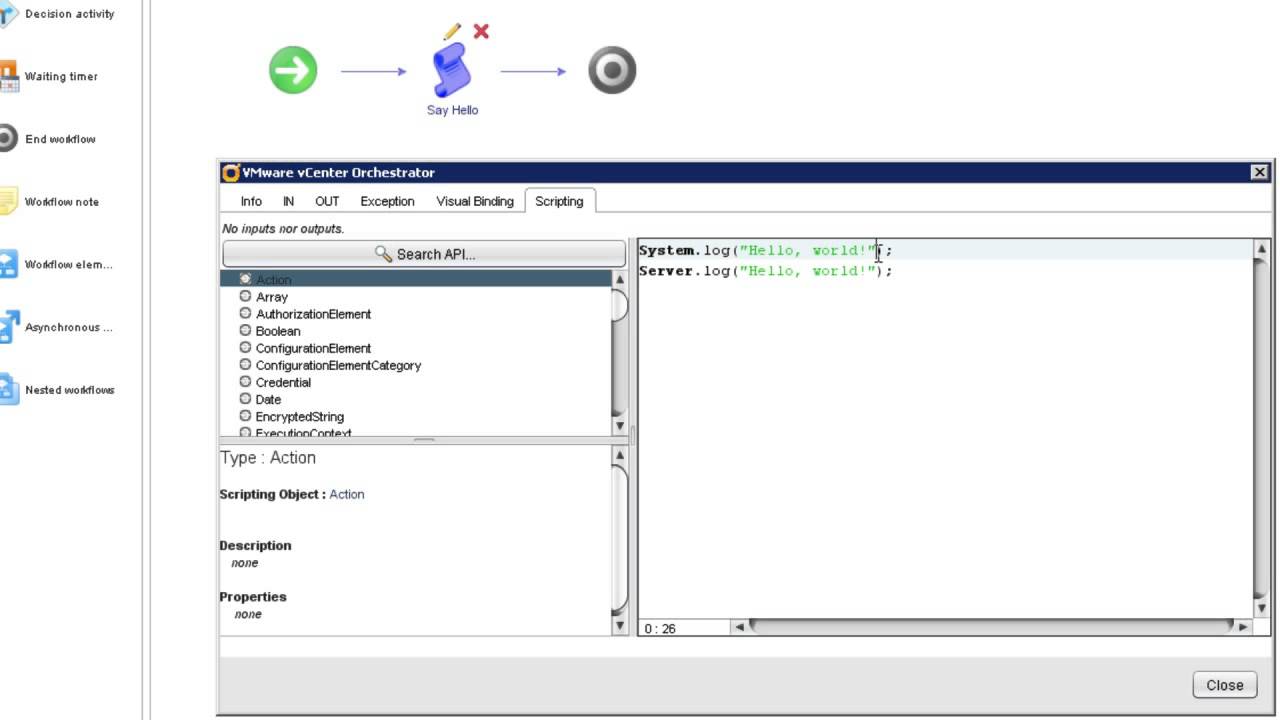Open the OUT tab
Image resolution: width=1280 pixels, height=720 pixels.
327,201
